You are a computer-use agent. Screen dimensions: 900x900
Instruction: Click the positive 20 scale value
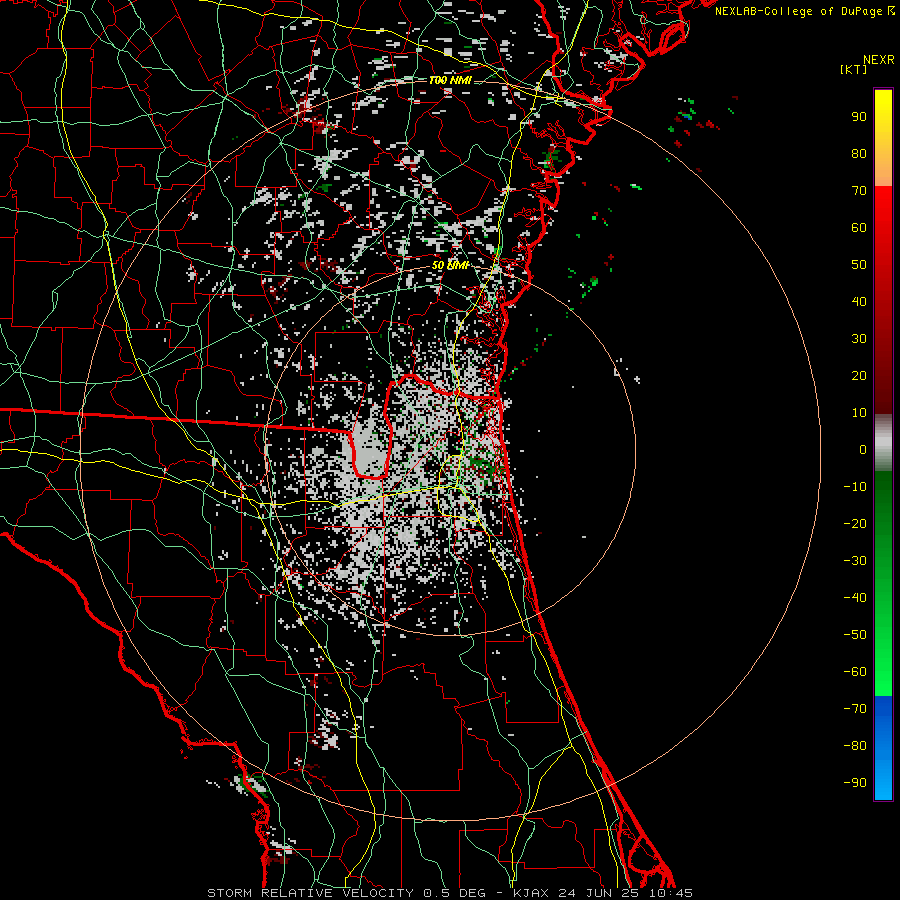(x=859, y=376)
